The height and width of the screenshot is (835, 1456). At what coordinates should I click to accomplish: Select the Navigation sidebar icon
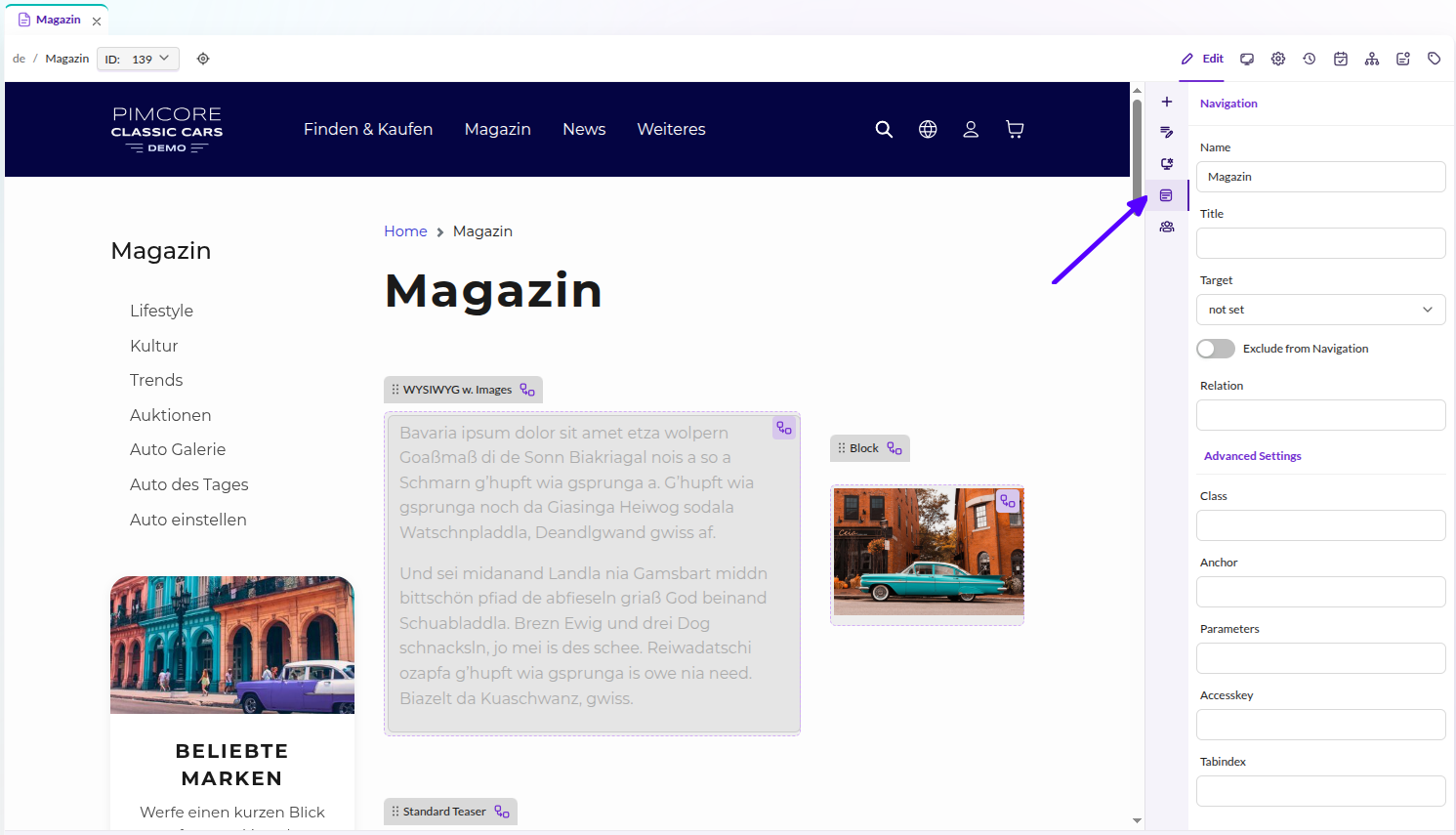(1167, 195)
